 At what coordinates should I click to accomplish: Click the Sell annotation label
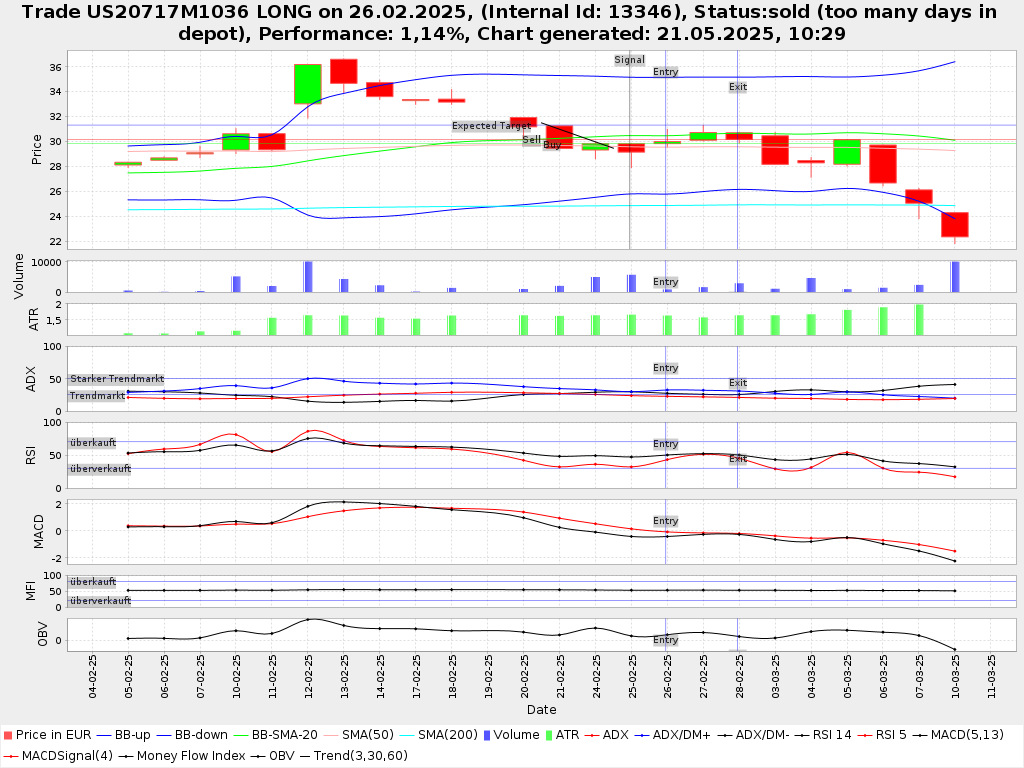(531, 139)
